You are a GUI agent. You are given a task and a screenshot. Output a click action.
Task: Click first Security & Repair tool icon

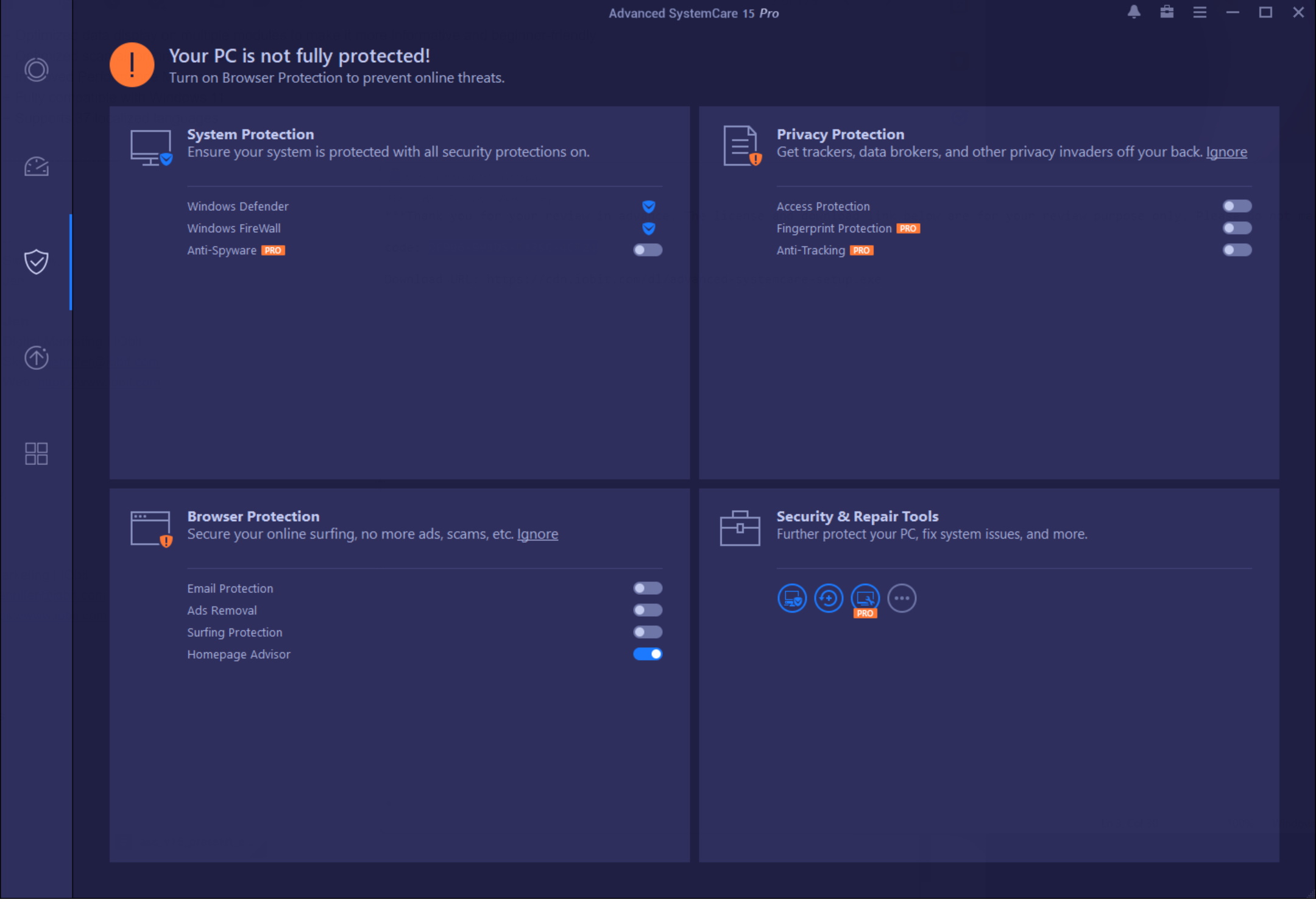click(x=792, y=598)
